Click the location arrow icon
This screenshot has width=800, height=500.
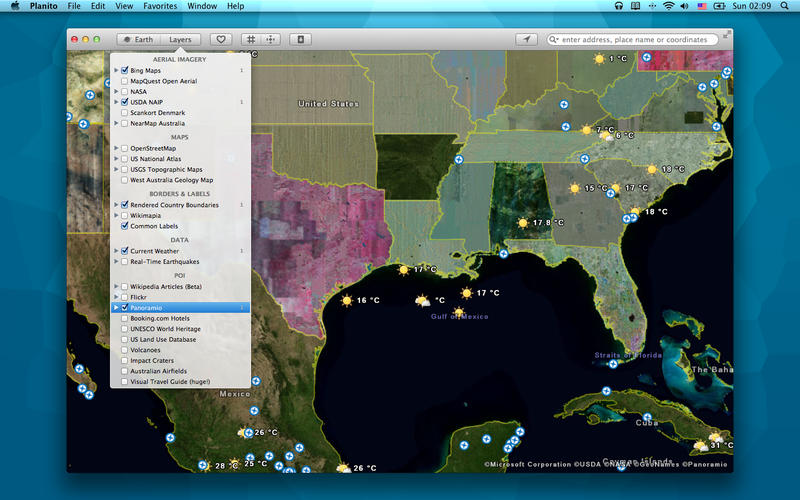pyautogui.click(x=526, y=39)
